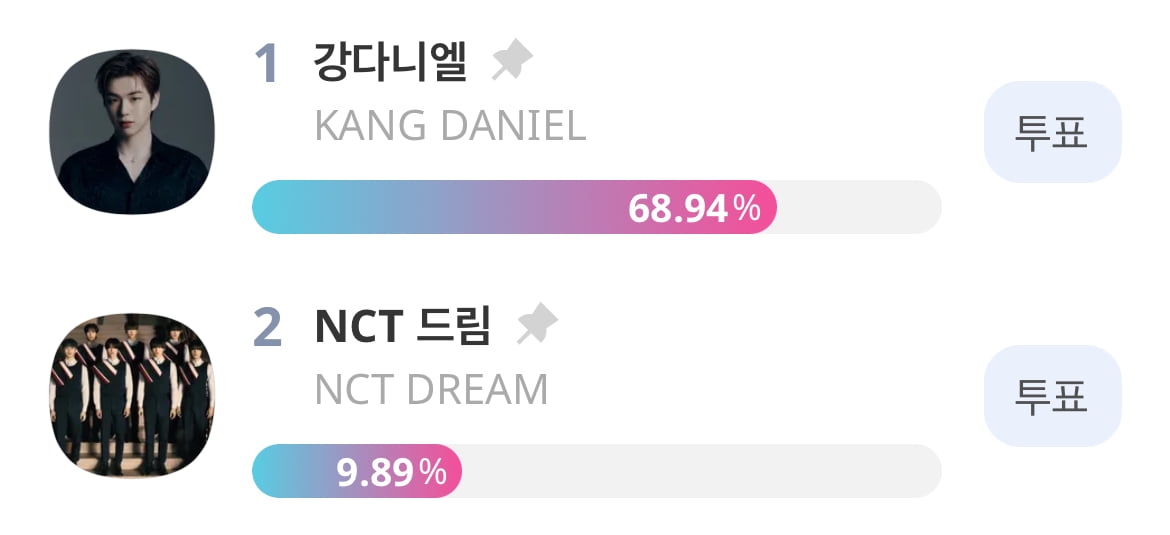Select the rank number 2 label
Viewport: 1170px width, 535px height.
pyautogui.click(x=267, y=328)
